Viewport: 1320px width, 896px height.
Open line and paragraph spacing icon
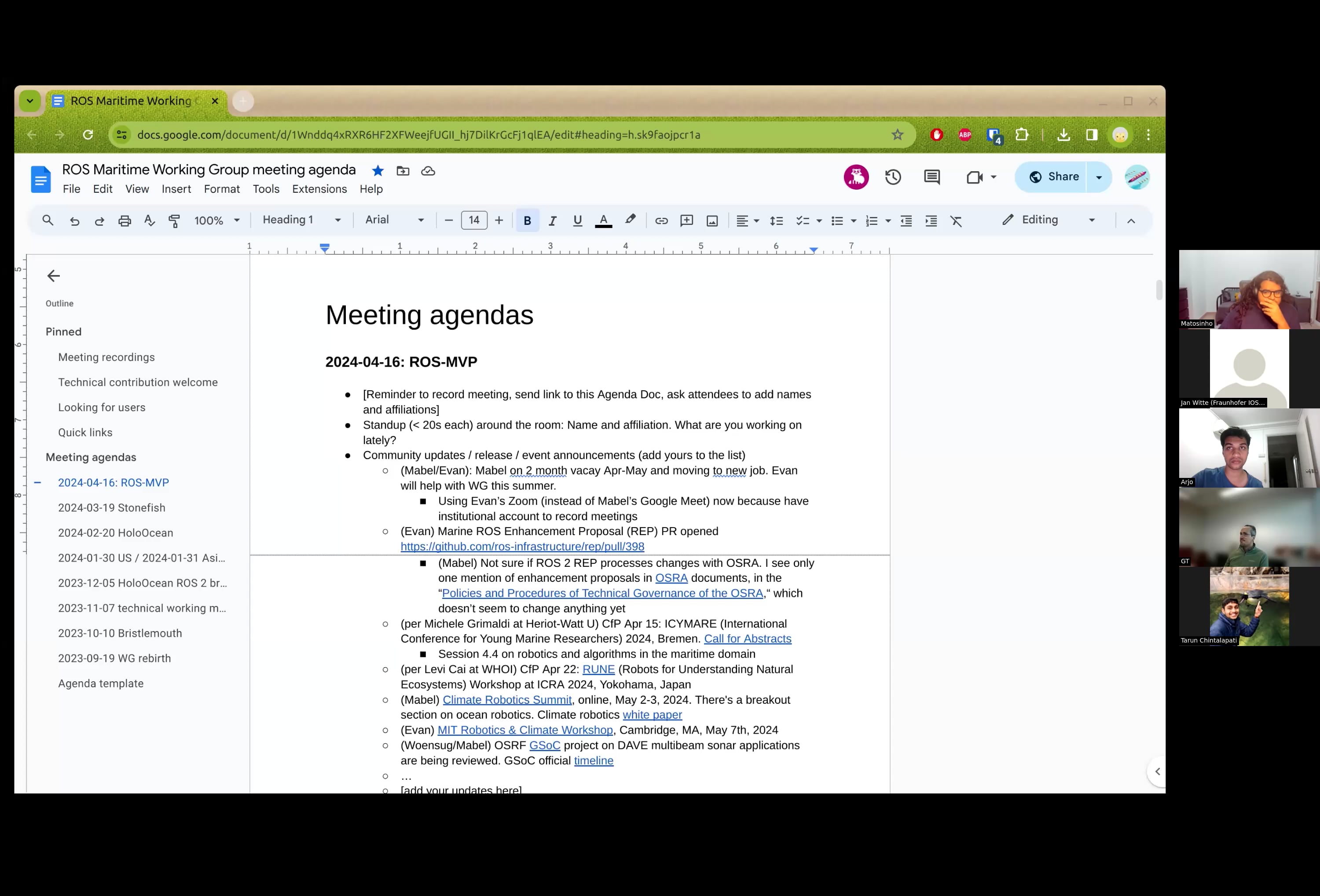(x=777, y=221)
